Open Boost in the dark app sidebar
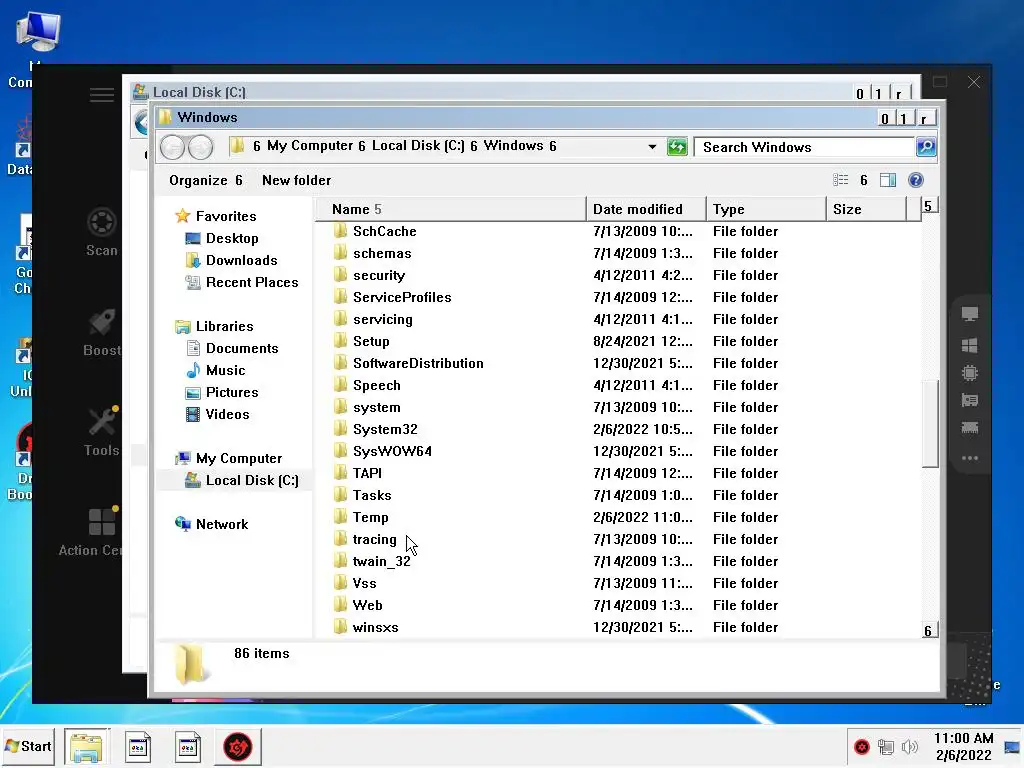The height and width of the screenshot is (768, 1024). coord(102,332)
